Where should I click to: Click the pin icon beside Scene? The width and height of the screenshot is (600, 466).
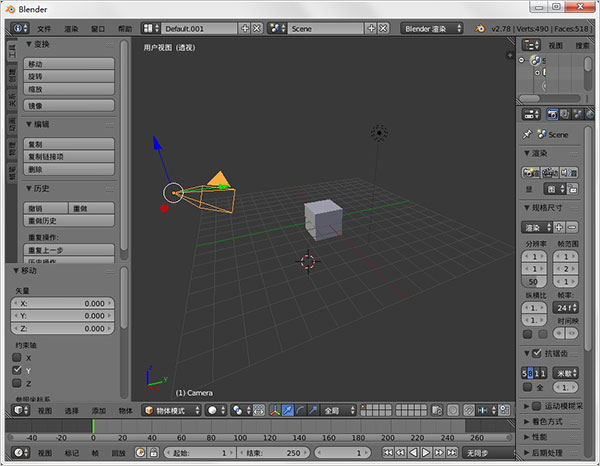(528, 134)
